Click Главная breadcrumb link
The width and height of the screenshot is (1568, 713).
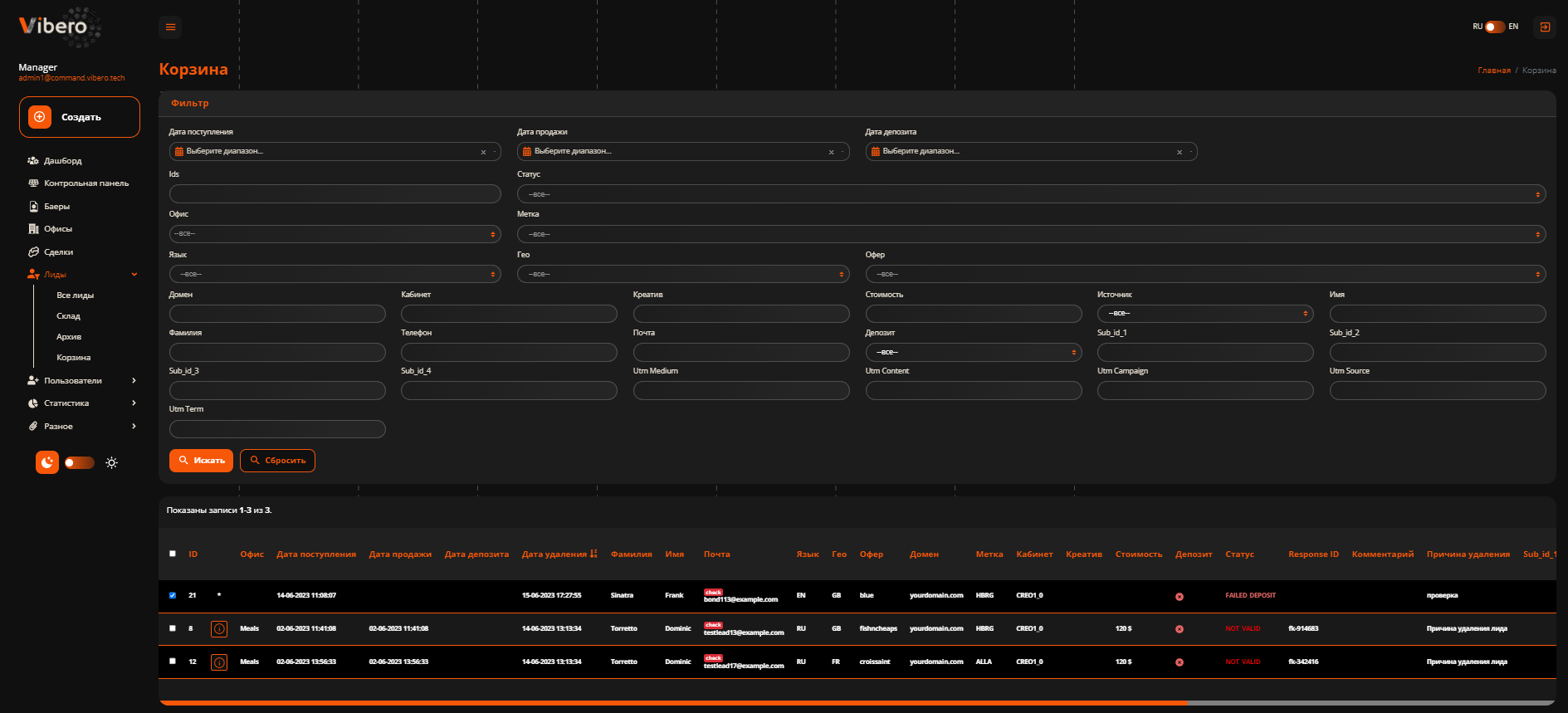pos(1494,71)
